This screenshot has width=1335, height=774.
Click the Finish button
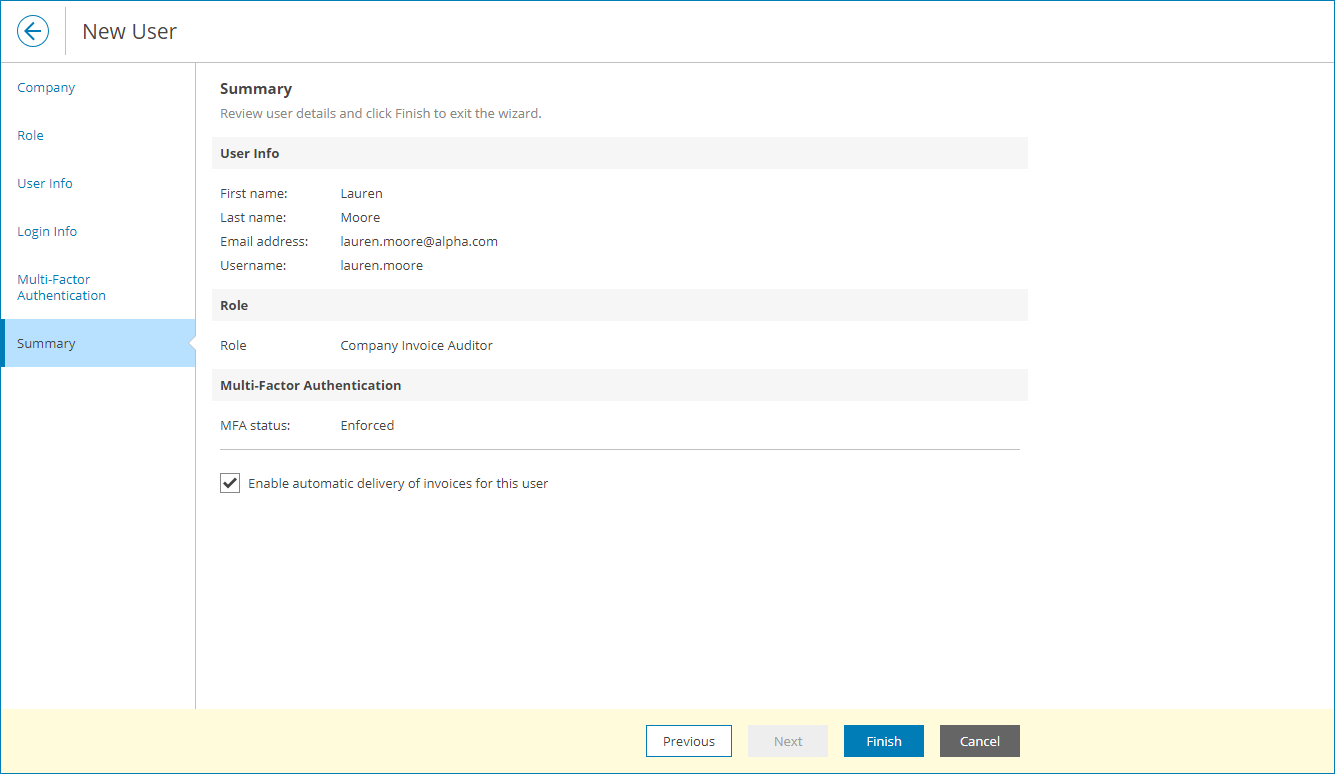[883, 741]
